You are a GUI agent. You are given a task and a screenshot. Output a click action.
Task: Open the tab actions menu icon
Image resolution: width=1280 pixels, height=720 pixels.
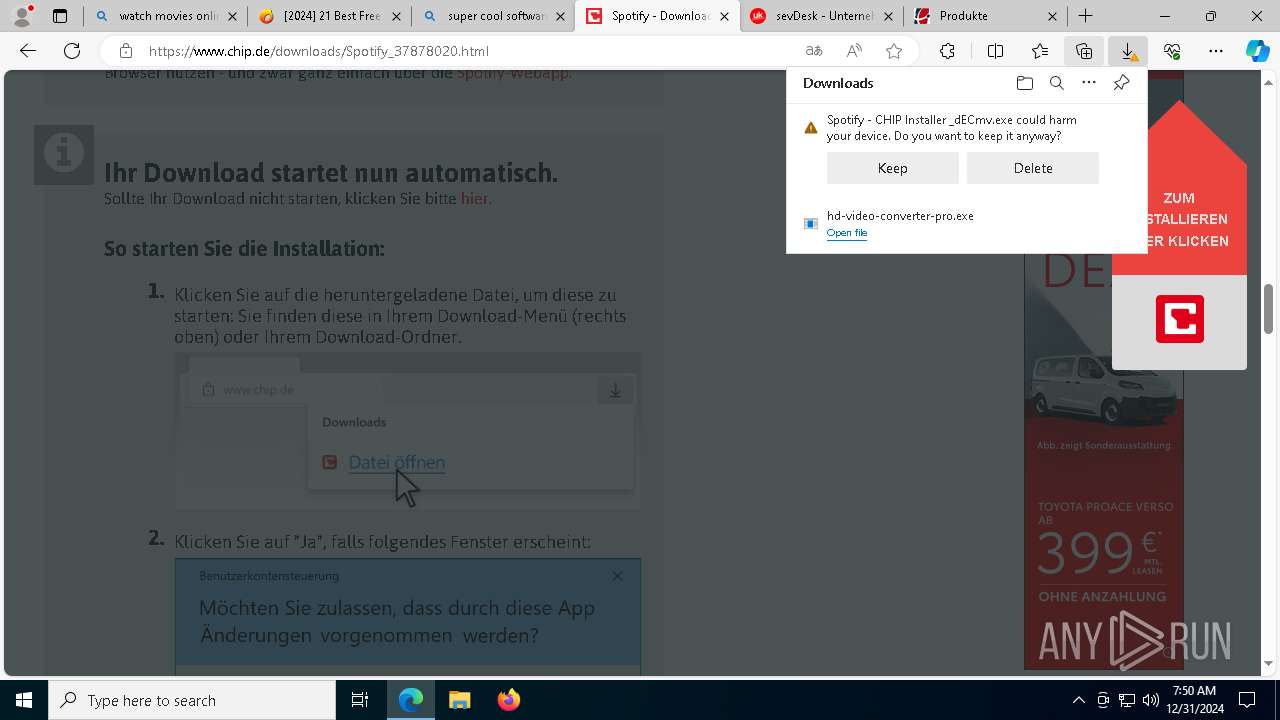60,16
